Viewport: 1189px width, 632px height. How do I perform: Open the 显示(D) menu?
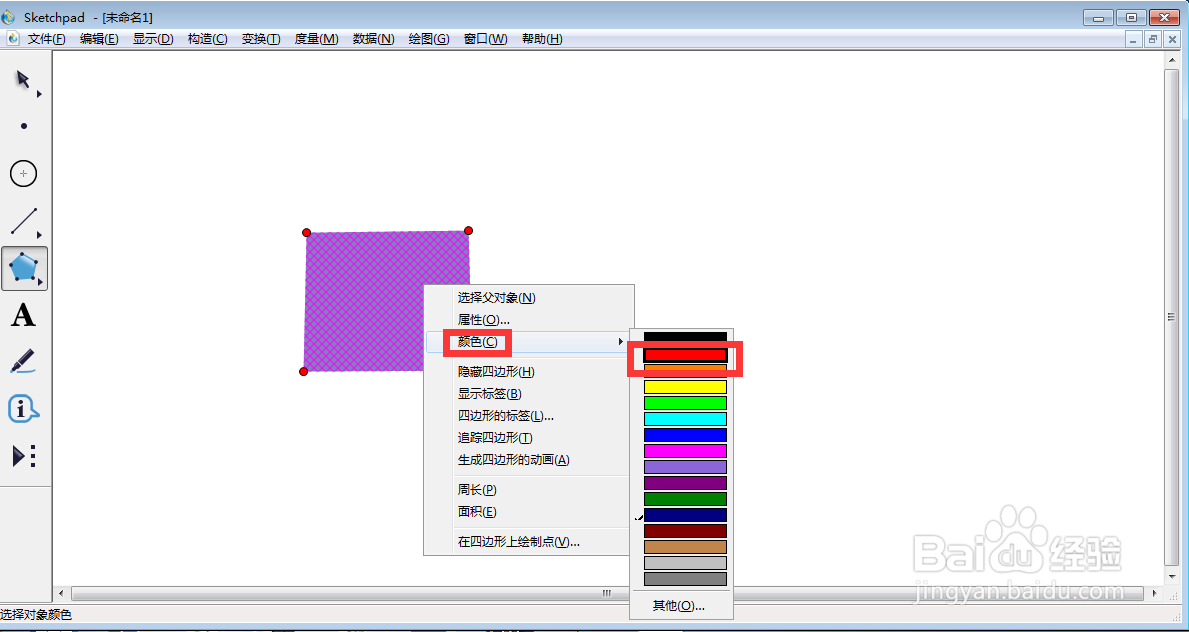[153, 39]
